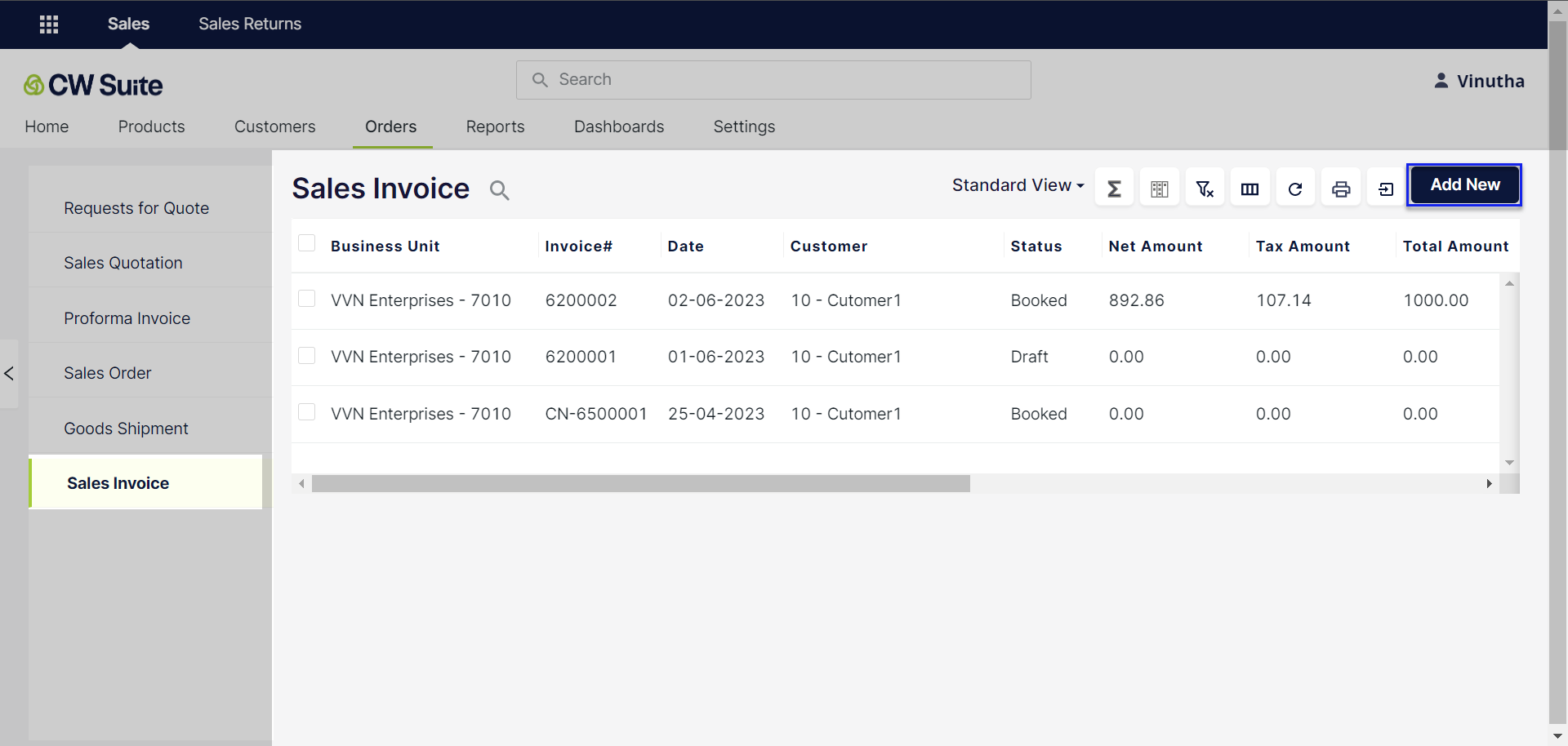The width and height of the screenshot is (1568, 746).
Task: Click search icon next to Sales Invoice title
Action: tap(499, 190)
